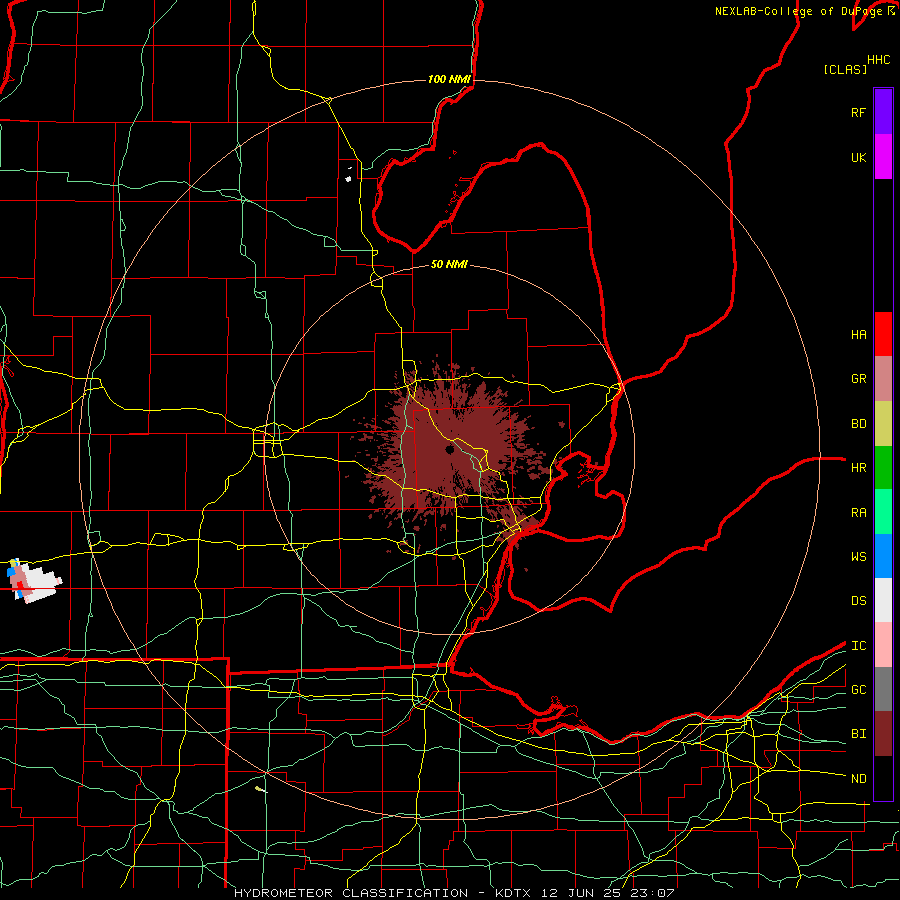Click the HHC product code label
Image resolution: width=900 pixels, height=900 pixels.
click(x=878, y=60)
